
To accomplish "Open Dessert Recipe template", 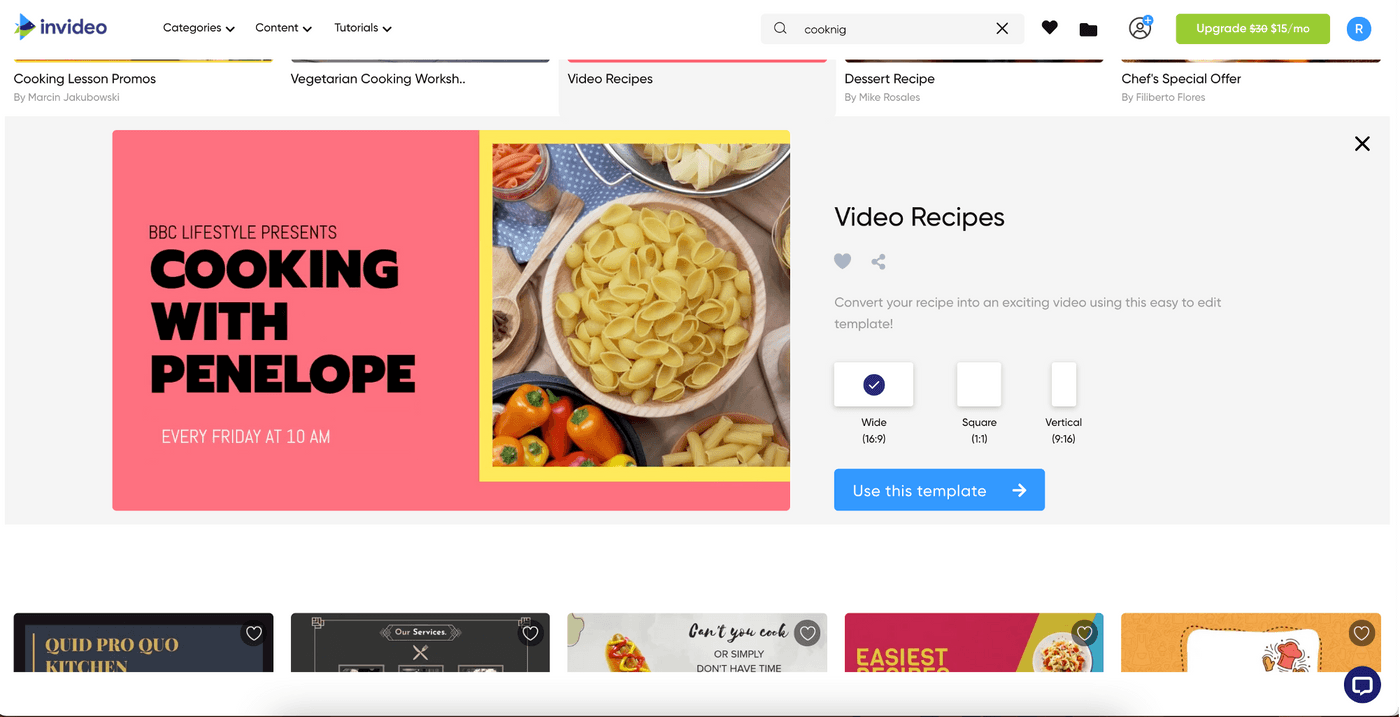I will pos(889,79).
